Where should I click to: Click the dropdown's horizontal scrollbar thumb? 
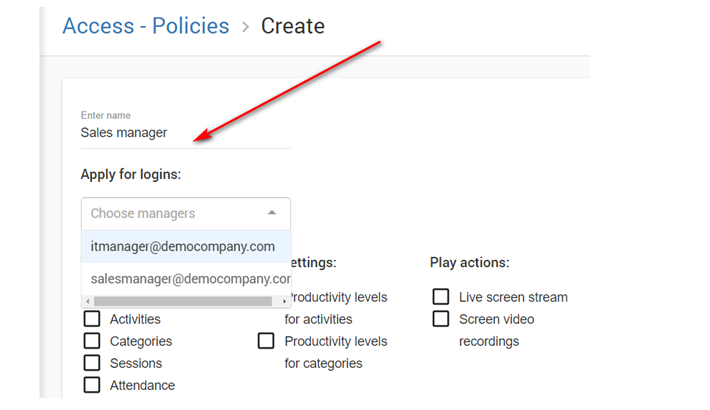tap(182, 301)
